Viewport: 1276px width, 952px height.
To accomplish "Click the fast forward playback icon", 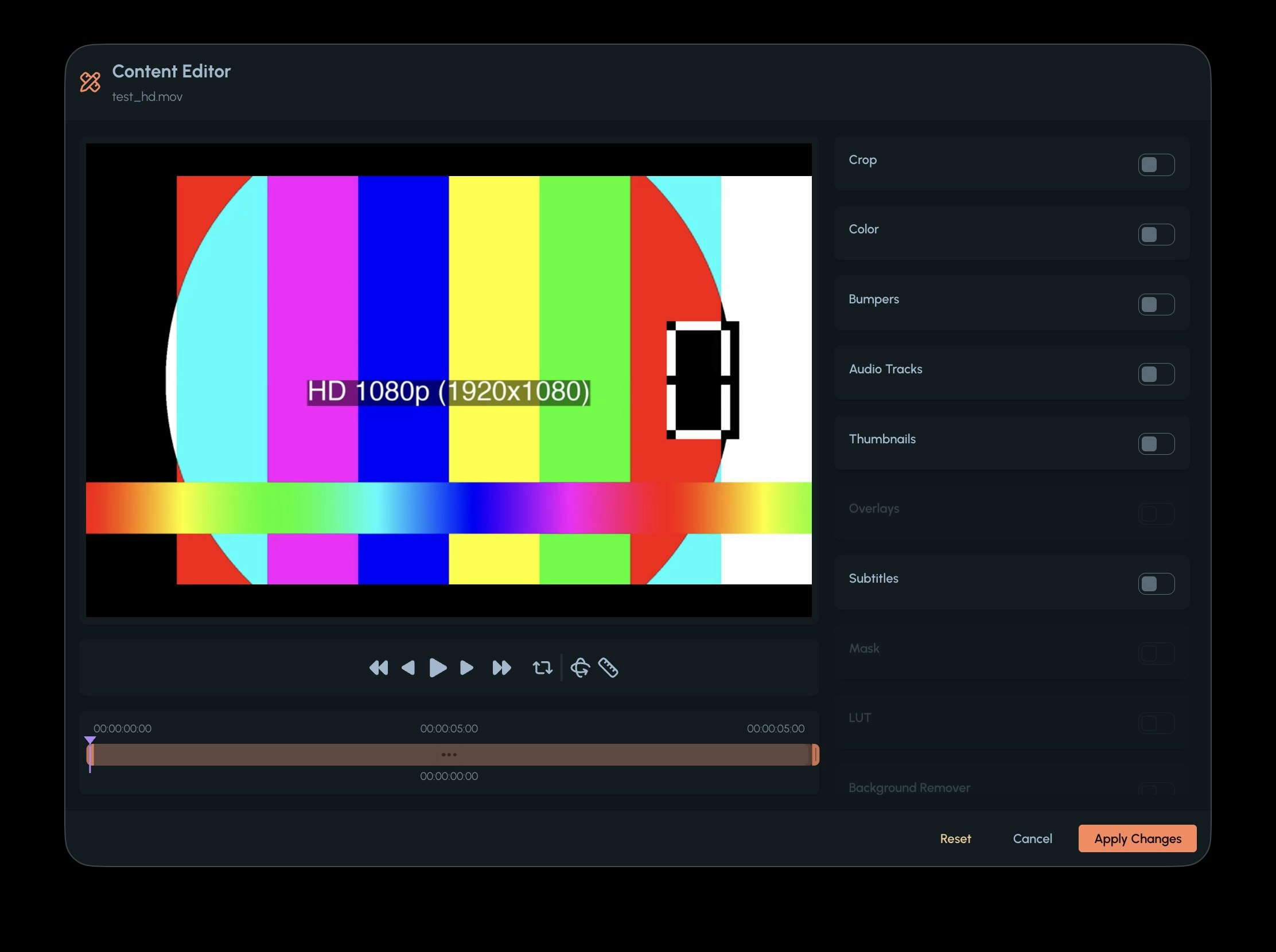I will pyautogui.click(x=501, y=668).
